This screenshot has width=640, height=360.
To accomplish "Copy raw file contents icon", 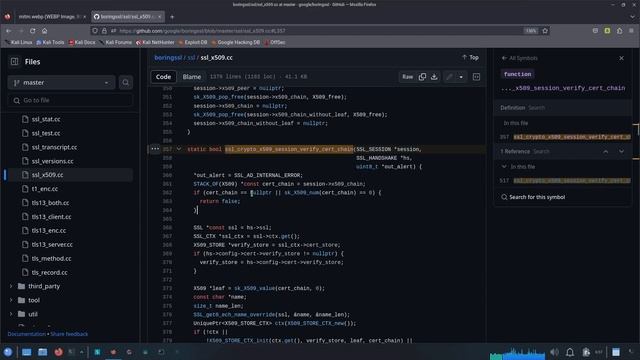I will click(x=422, y=77).
